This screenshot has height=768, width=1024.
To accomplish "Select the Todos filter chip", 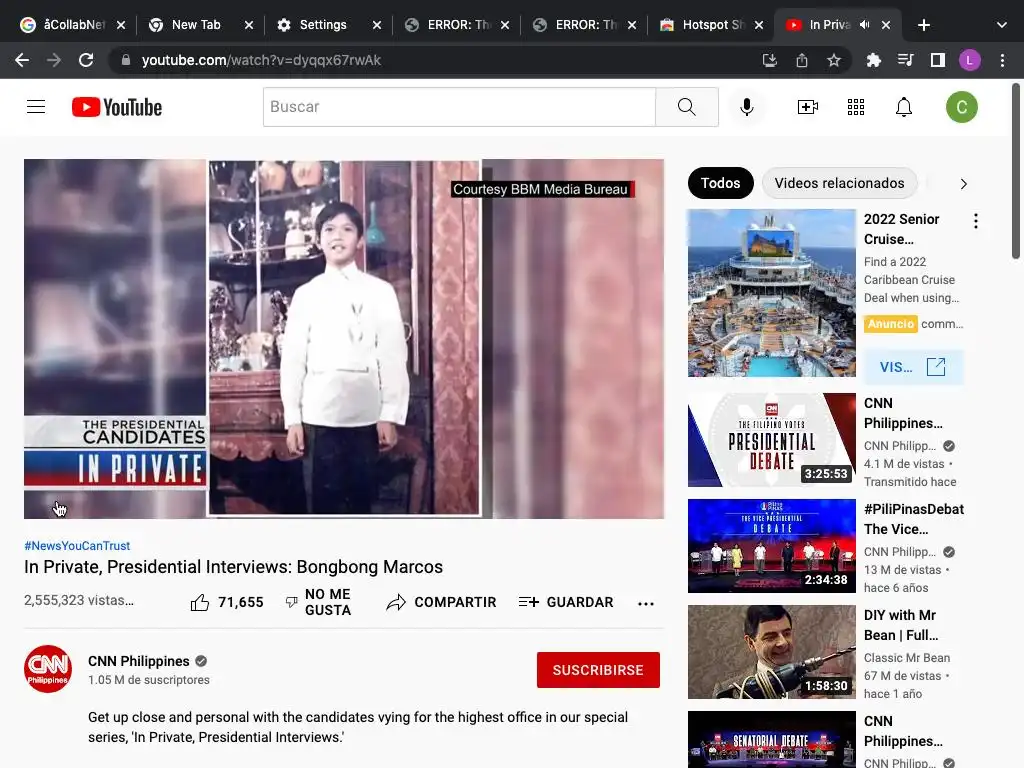I will point(720,183).
